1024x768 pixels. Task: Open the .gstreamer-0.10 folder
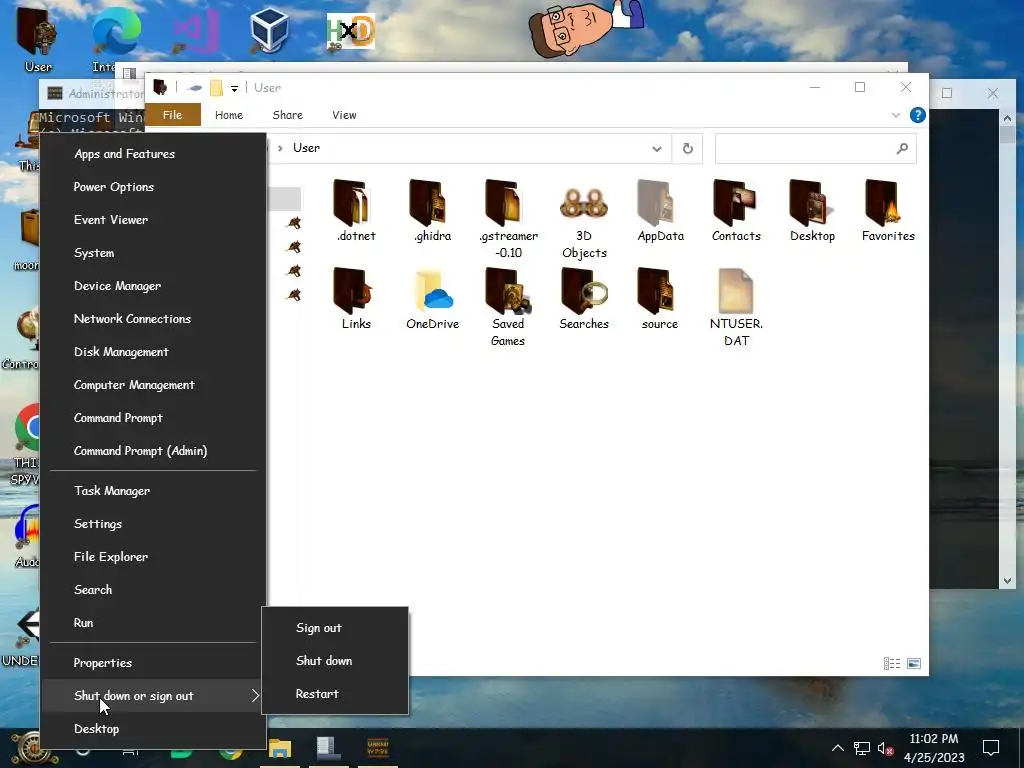point(508,219)
